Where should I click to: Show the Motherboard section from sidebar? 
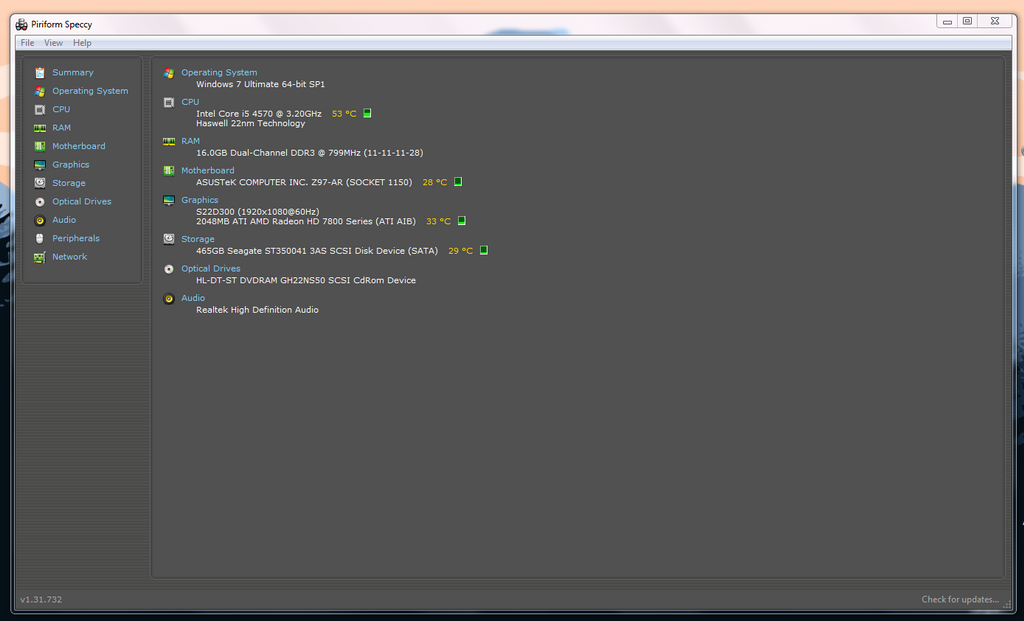point(78,146)
